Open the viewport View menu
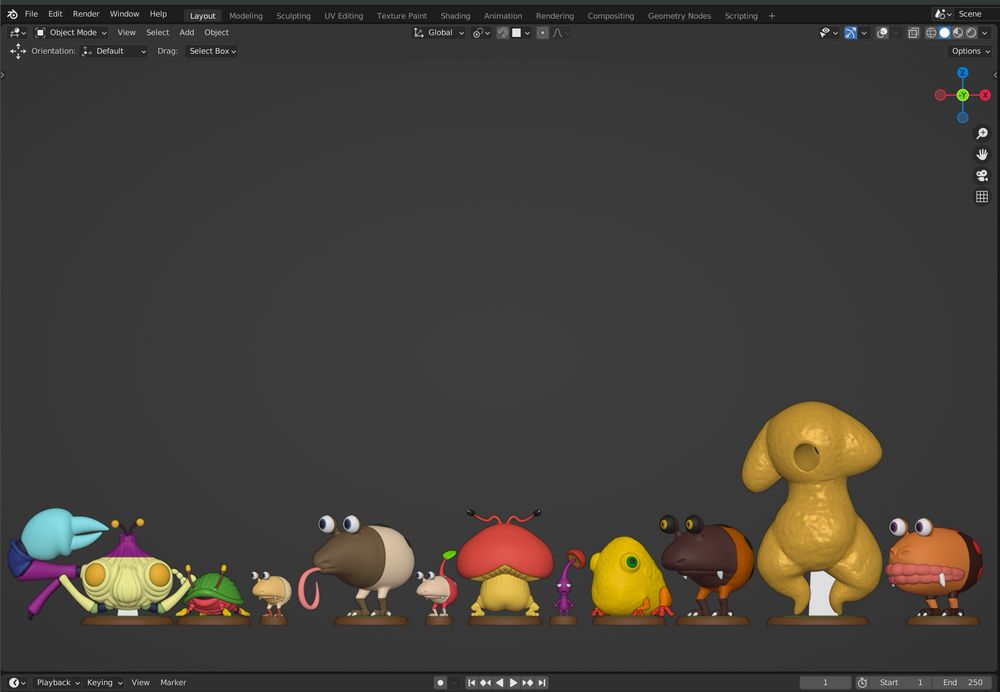Screen dimensions: 1000x692 click(x=126, y=33)
